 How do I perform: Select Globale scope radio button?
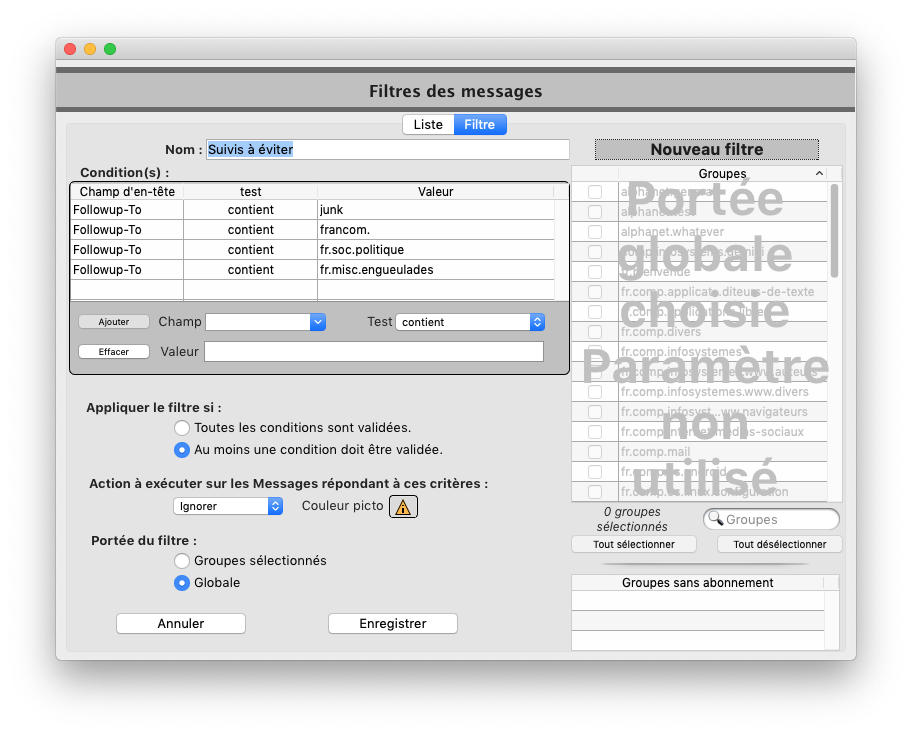[181, 583]
